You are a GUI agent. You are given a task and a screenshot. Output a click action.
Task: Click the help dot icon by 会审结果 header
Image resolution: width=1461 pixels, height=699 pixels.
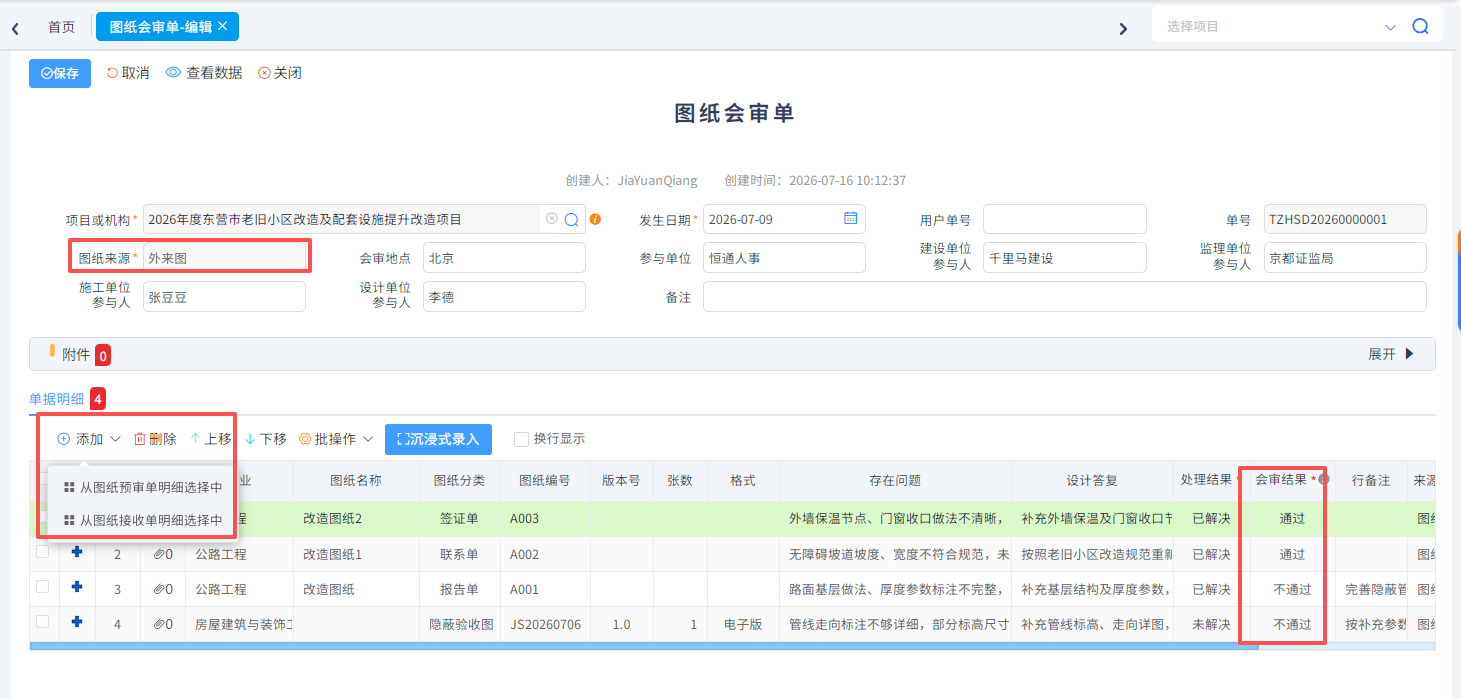(x=1323, y=479)
